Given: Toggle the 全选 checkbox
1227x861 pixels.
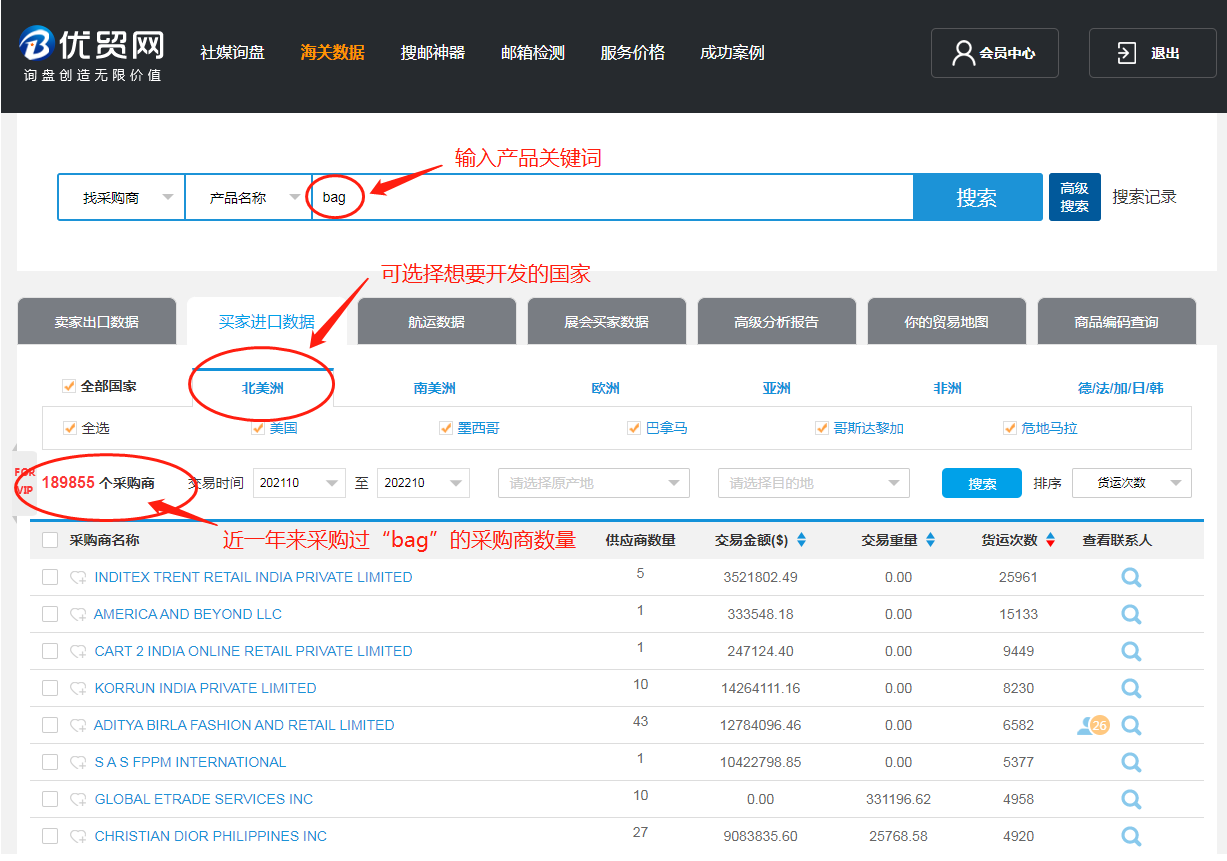Looking at the screenshot, I should click(x=70, y=428).
